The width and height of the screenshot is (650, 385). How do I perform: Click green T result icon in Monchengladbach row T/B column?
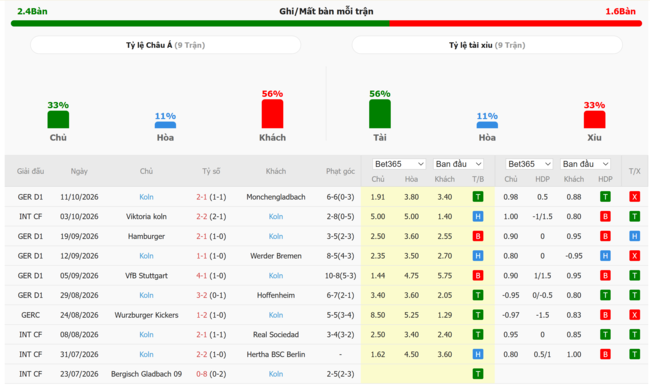click(x=478, y=197)
